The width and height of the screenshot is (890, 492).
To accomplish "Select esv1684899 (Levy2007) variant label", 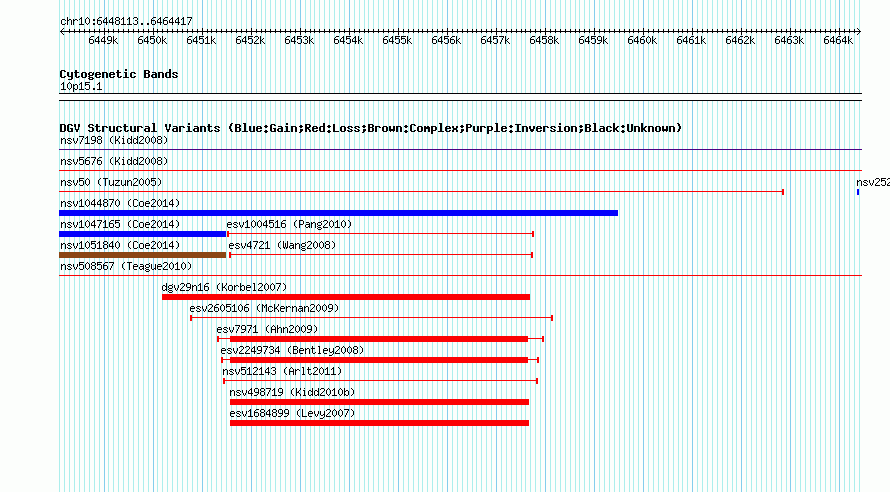I will (x=292, y=413).
